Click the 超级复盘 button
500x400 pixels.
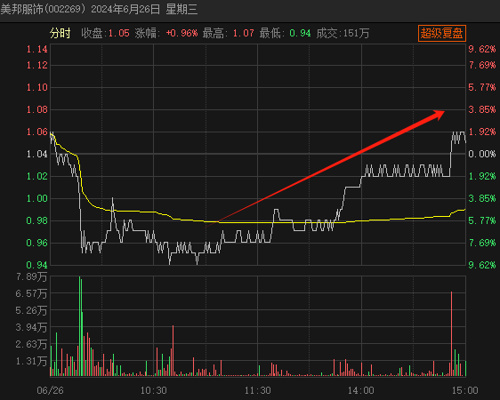442,33
